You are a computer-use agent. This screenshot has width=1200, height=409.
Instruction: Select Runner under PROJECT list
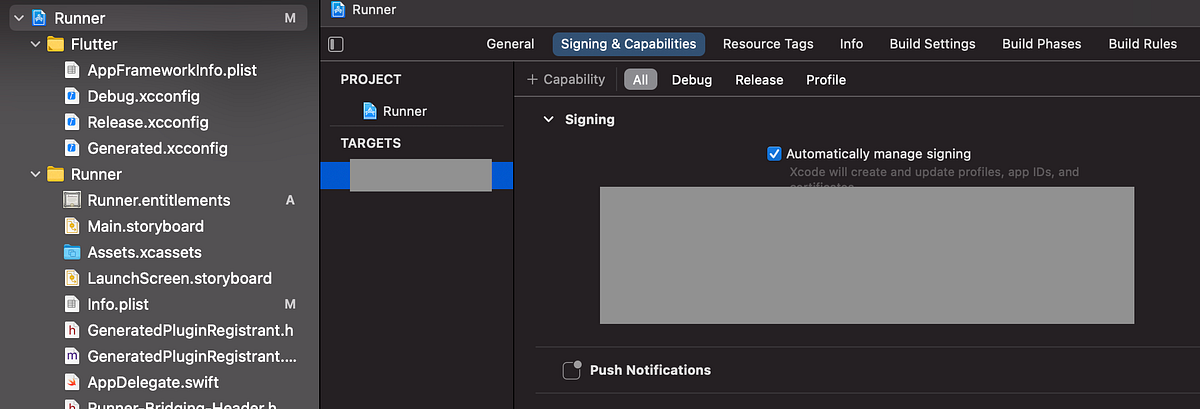[404, 111]
